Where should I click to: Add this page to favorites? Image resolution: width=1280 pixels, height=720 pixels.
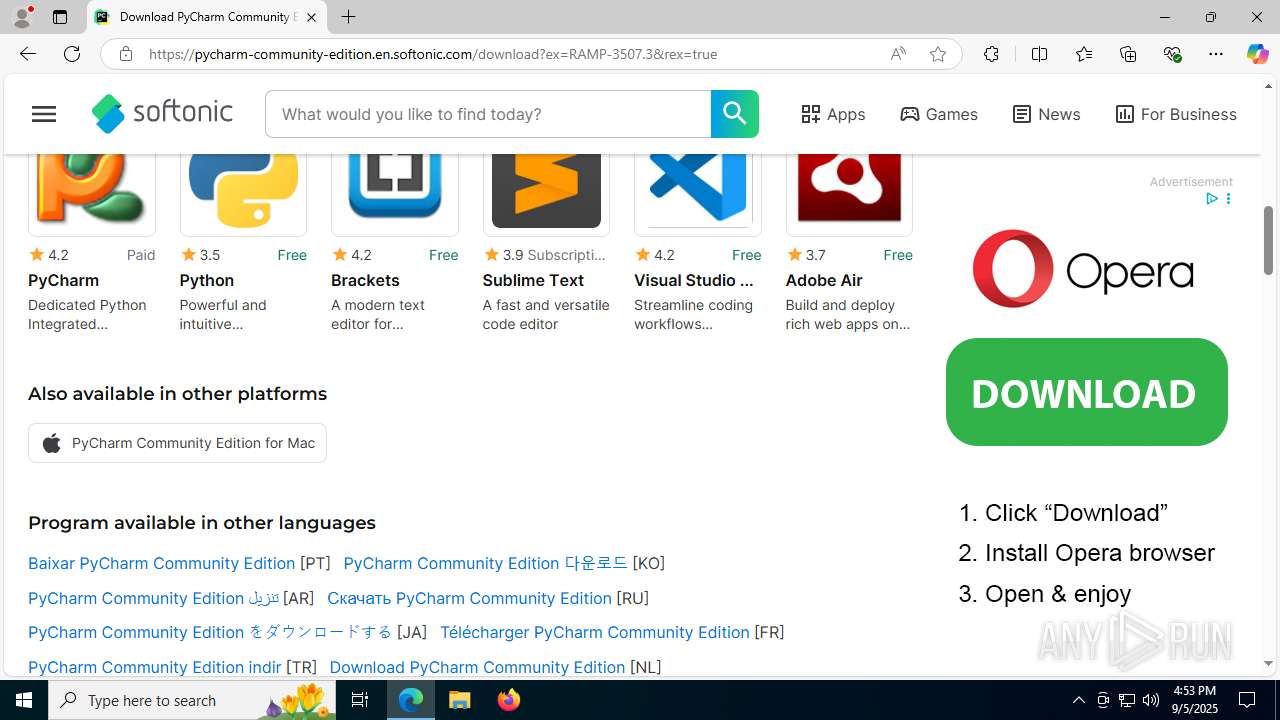(x=938, y=54)
